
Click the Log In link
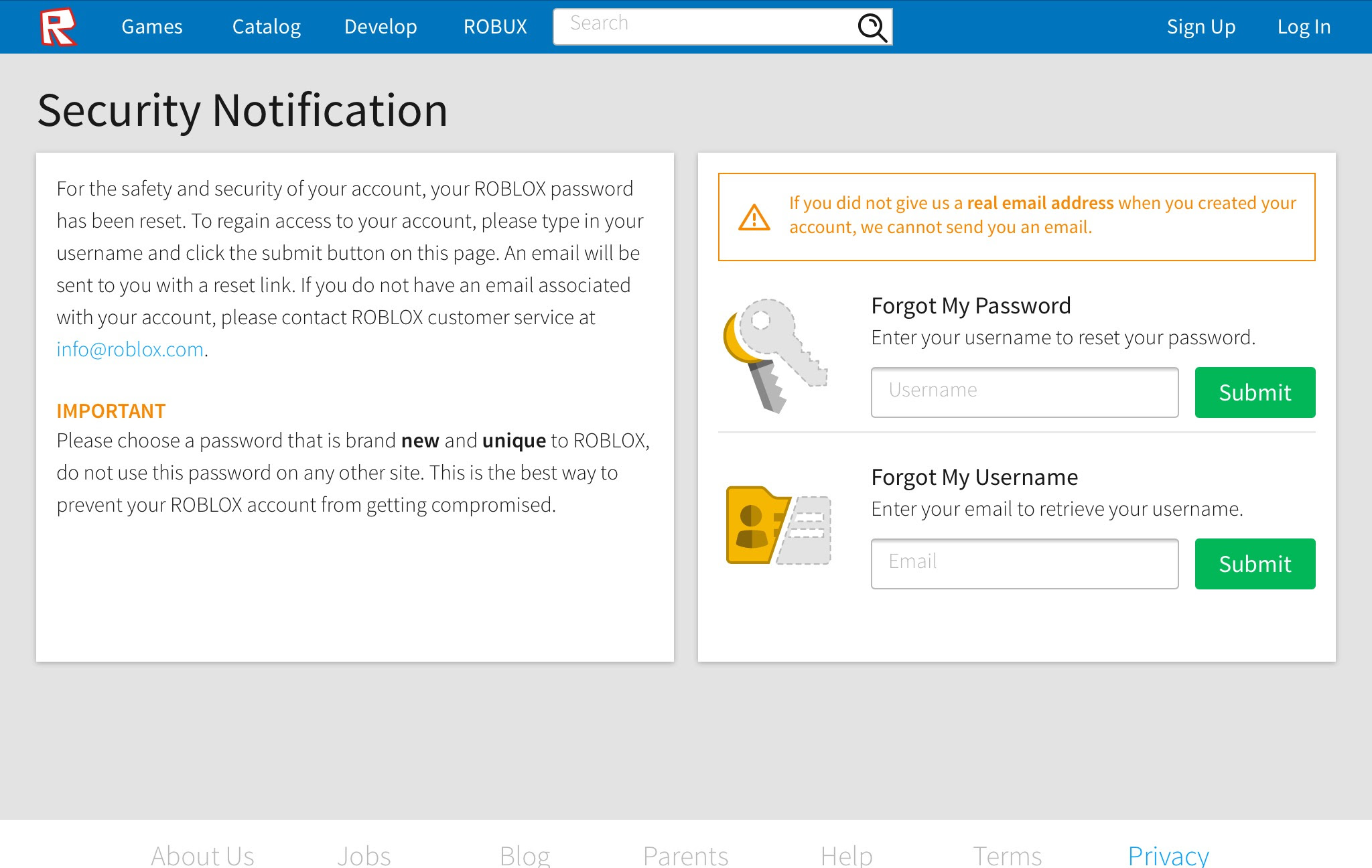pyautogui.click(x=1304, y=27)
